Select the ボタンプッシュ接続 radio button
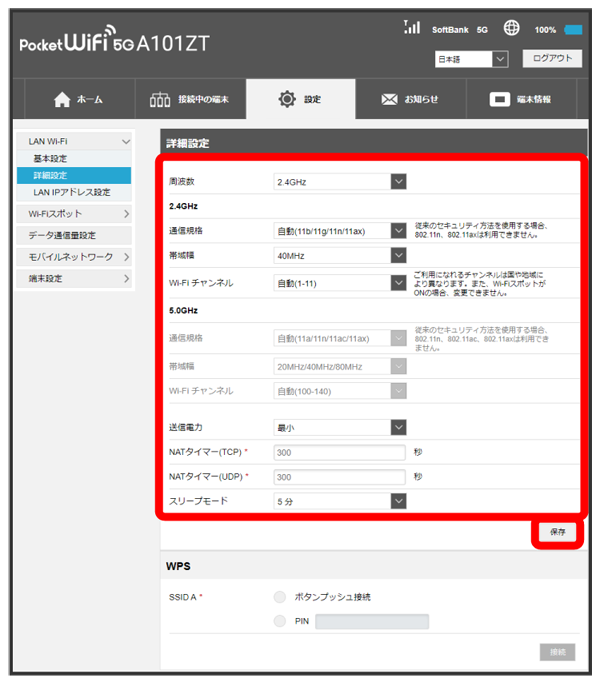600x682 pixels. [280, 597]
